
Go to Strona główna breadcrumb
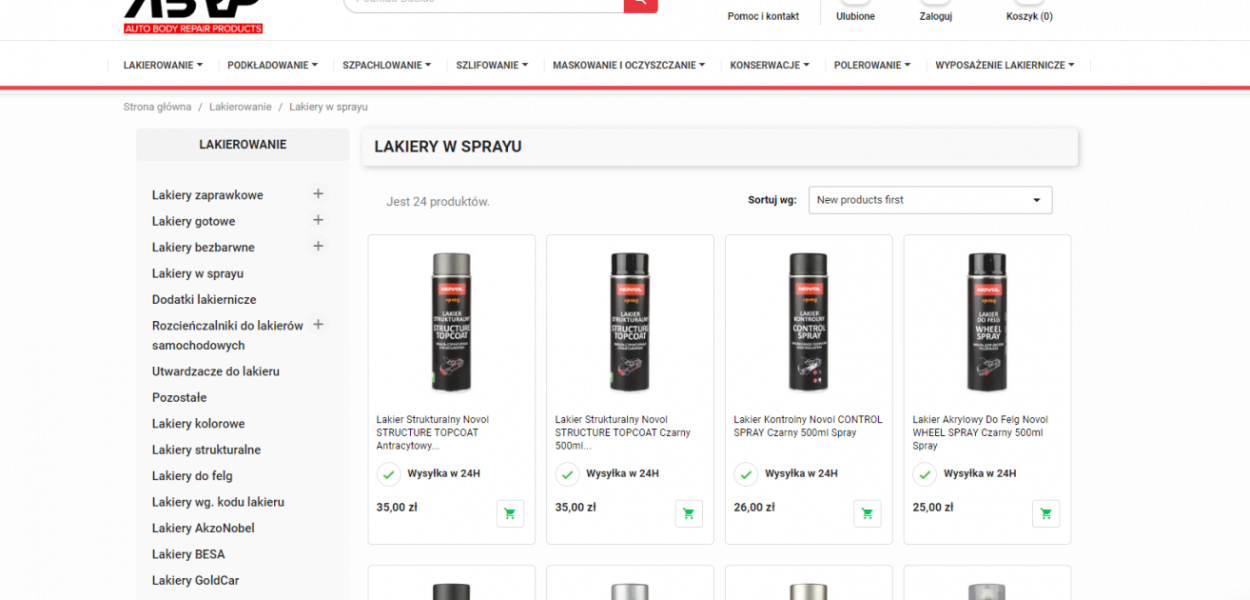click(x=157, y=106)
